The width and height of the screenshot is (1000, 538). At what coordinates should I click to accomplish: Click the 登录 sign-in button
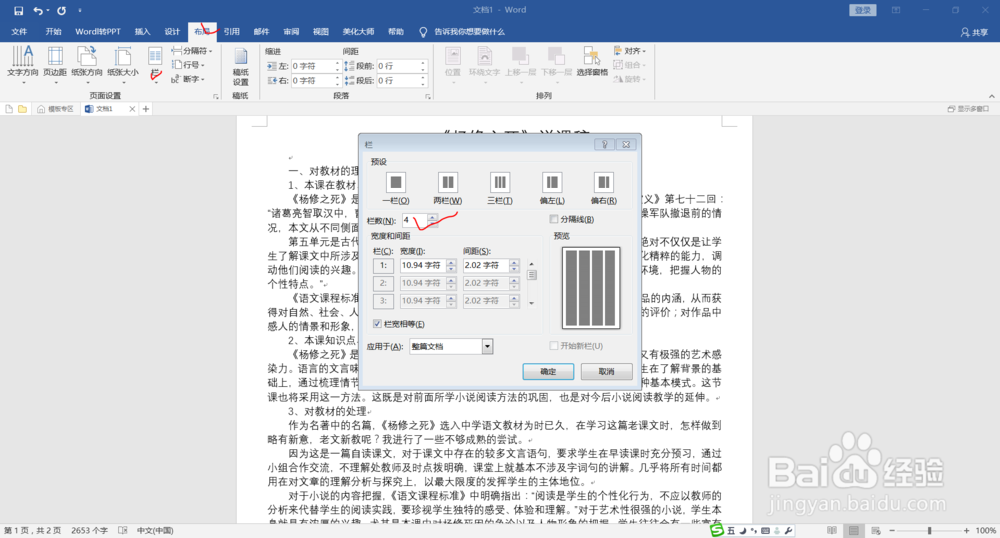tap(863, 10)
